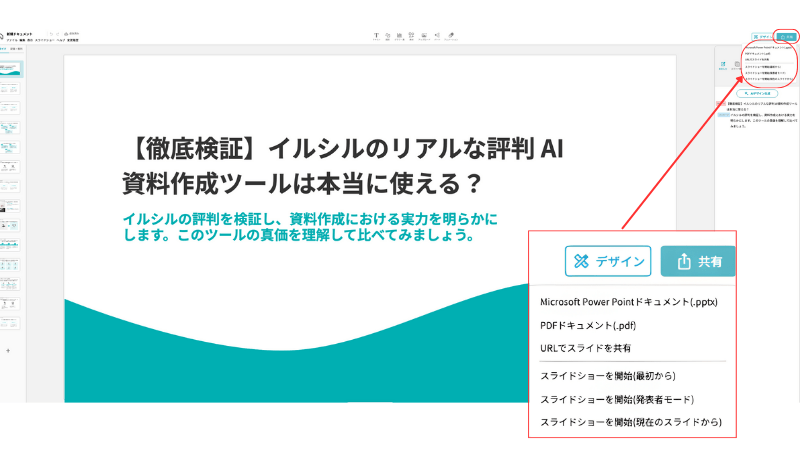
Task: Click the teal design icon in right panel
Action: click(x=723, y=64)
